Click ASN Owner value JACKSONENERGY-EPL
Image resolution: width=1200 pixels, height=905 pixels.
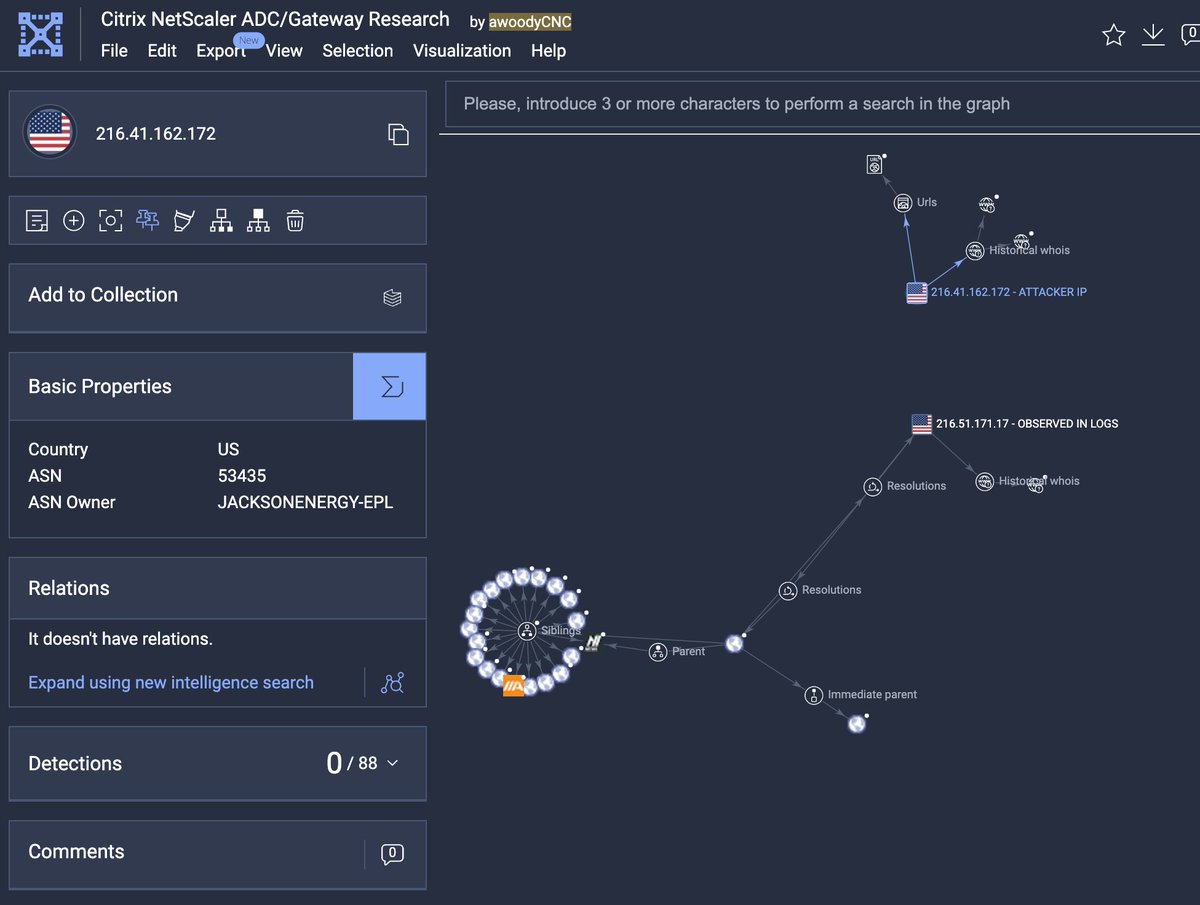click(x=305, y=502)
